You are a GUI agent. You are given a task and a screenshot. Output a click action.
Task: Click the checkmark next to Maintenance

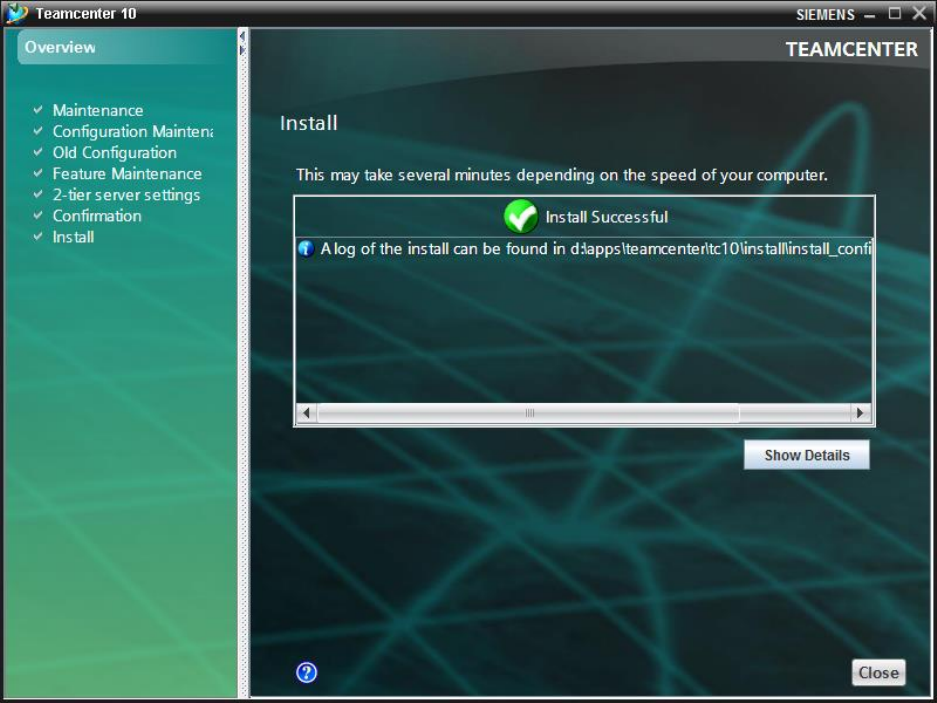click(38, 109)
